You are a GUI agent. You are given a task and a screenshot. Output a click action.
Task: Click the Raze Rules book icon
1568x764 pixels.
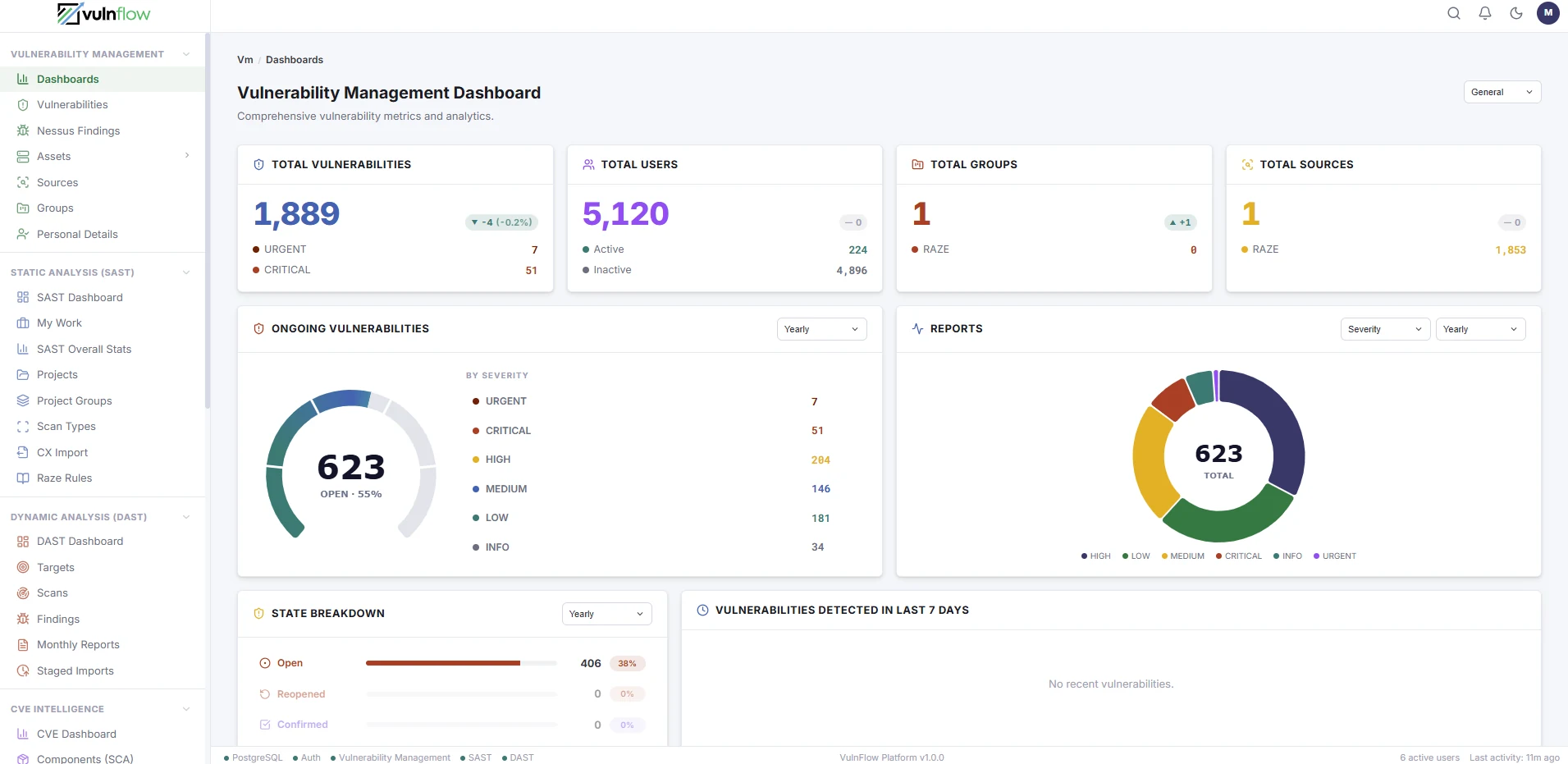(x=23, y=478)
